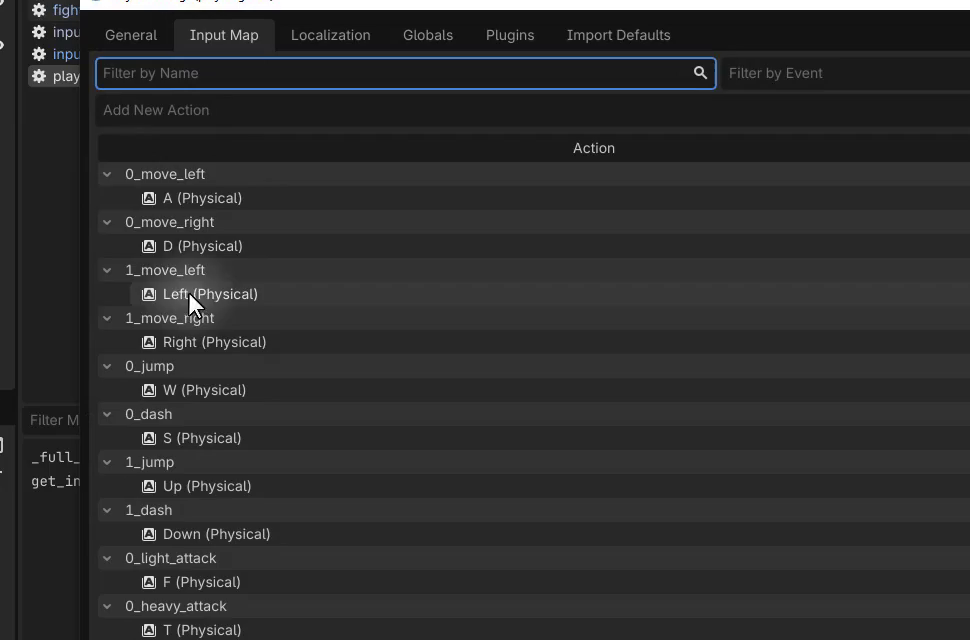This screenshot has height=640, width=970.
Task: Select the 'Left (Physical)' event text
Action: coord(210,294)
